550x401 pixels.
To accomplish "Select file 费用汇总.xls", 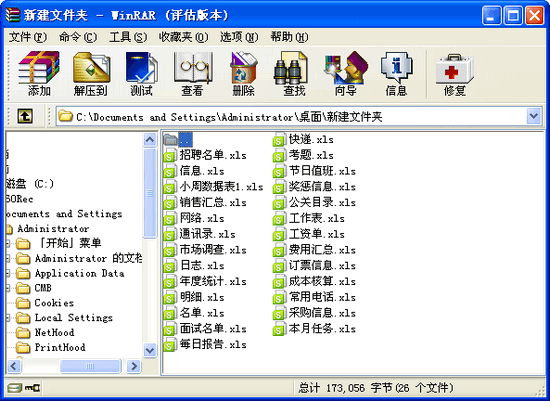I will [314, 250].
